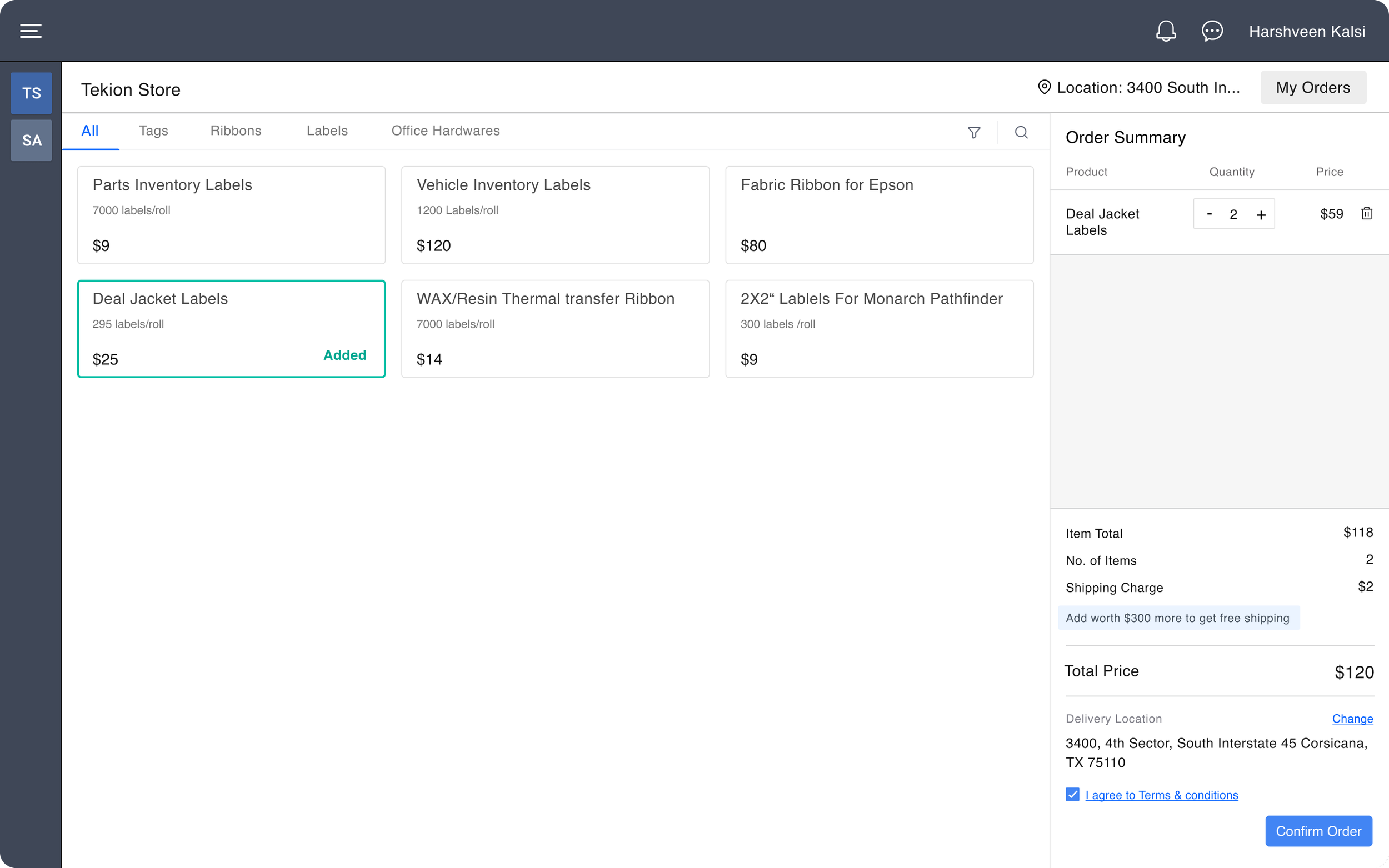
Task: Click the Item Total value $118
Action: pos(1358,532)
